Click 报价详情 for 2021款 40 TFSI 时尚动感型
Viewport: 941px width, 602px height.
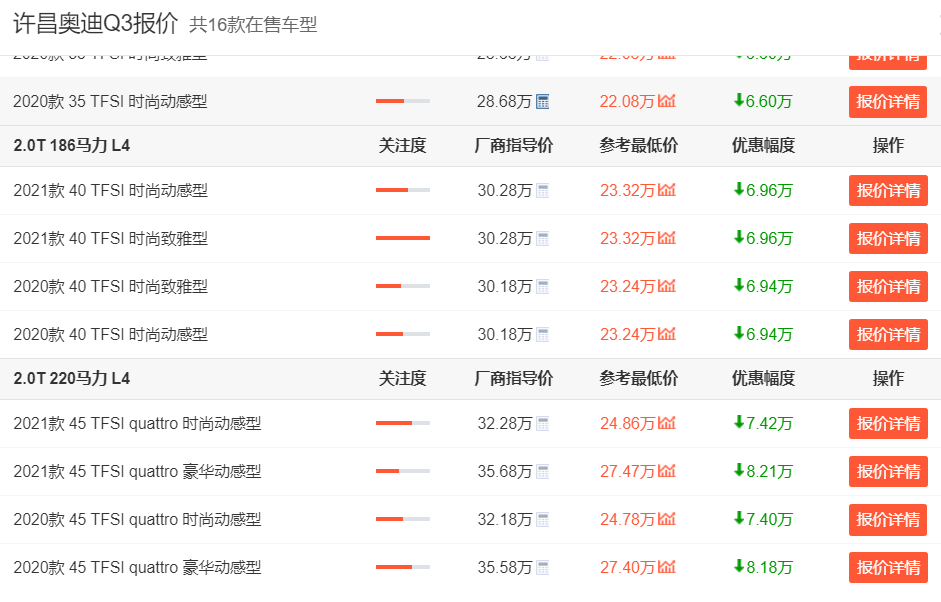coord(888,191)
